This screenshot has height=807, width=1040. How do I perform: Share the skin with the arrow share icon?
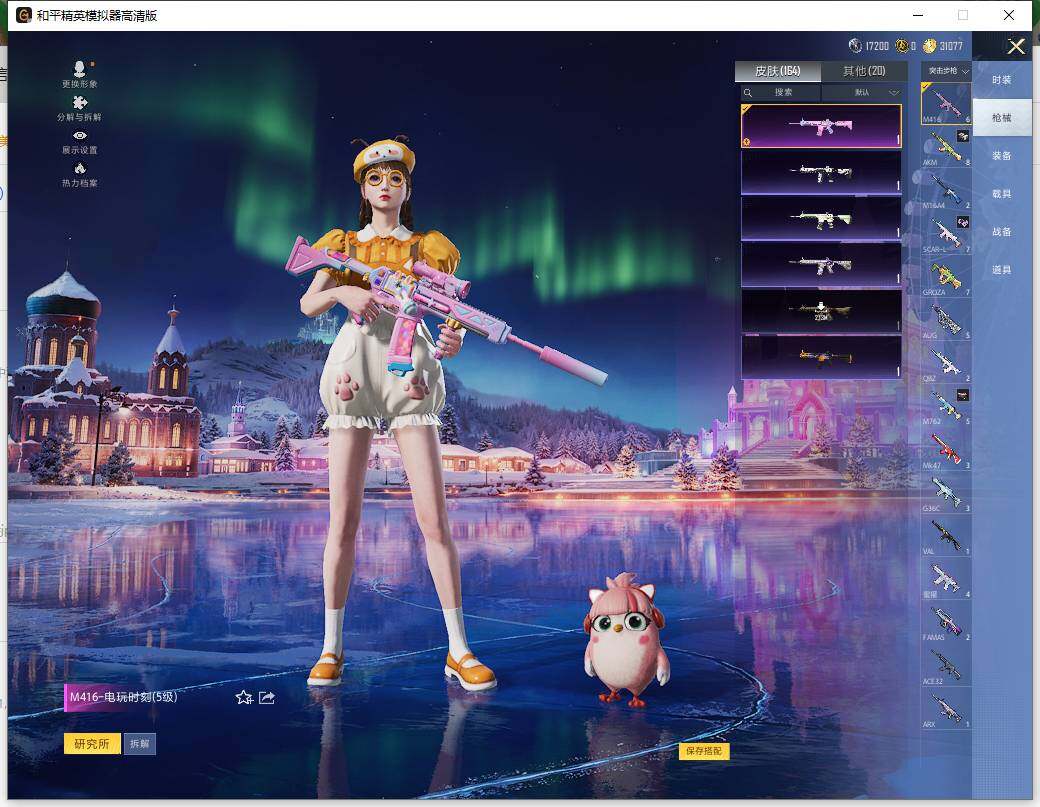click(267, 697)
